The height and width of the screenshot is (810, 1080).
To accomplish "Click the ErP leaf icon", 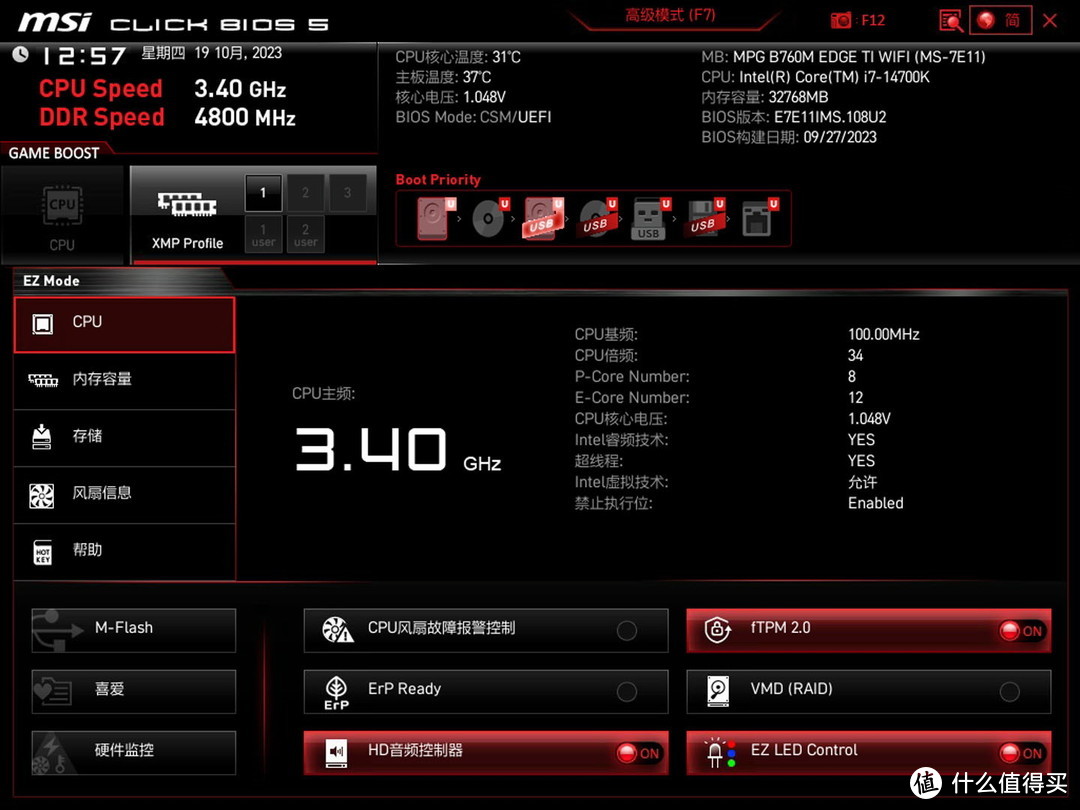I will [336, 692].
